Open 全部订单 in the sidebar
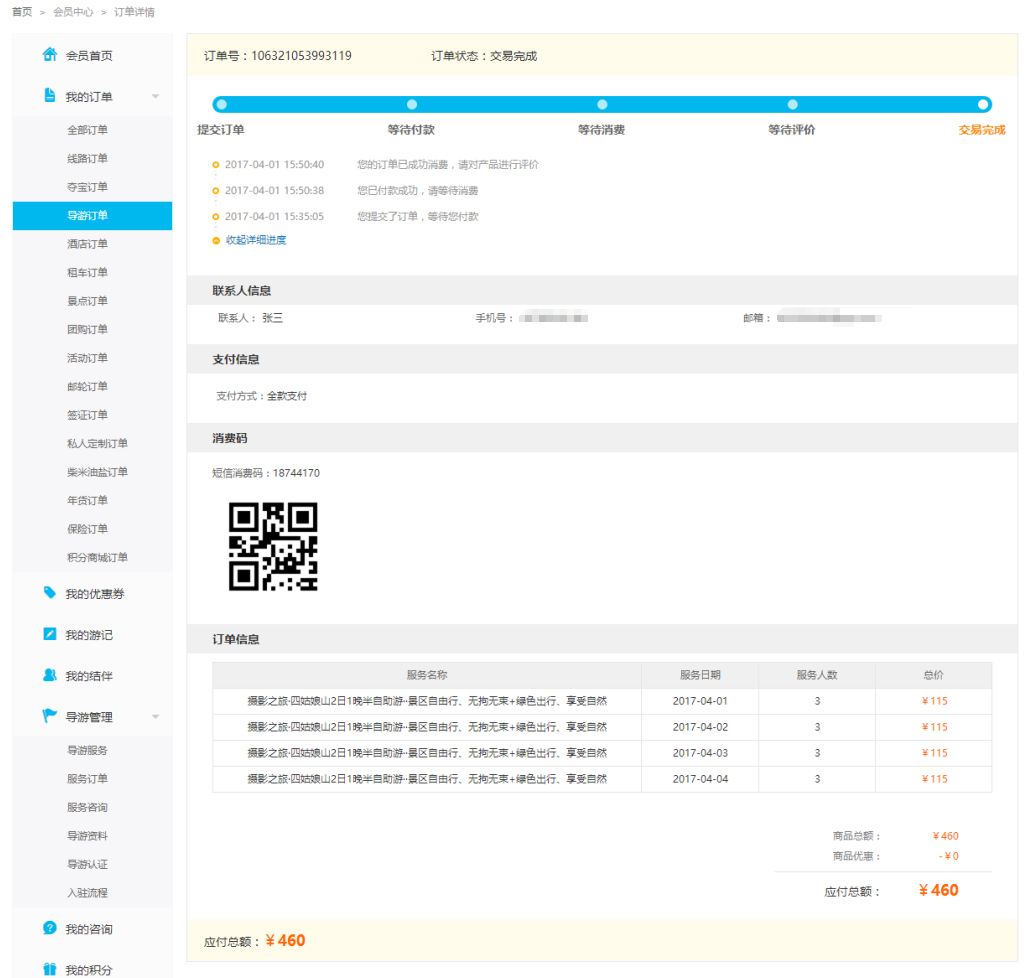Viewport: 1032px width, 978px height. pyautogui.click(x=88, y=130)
